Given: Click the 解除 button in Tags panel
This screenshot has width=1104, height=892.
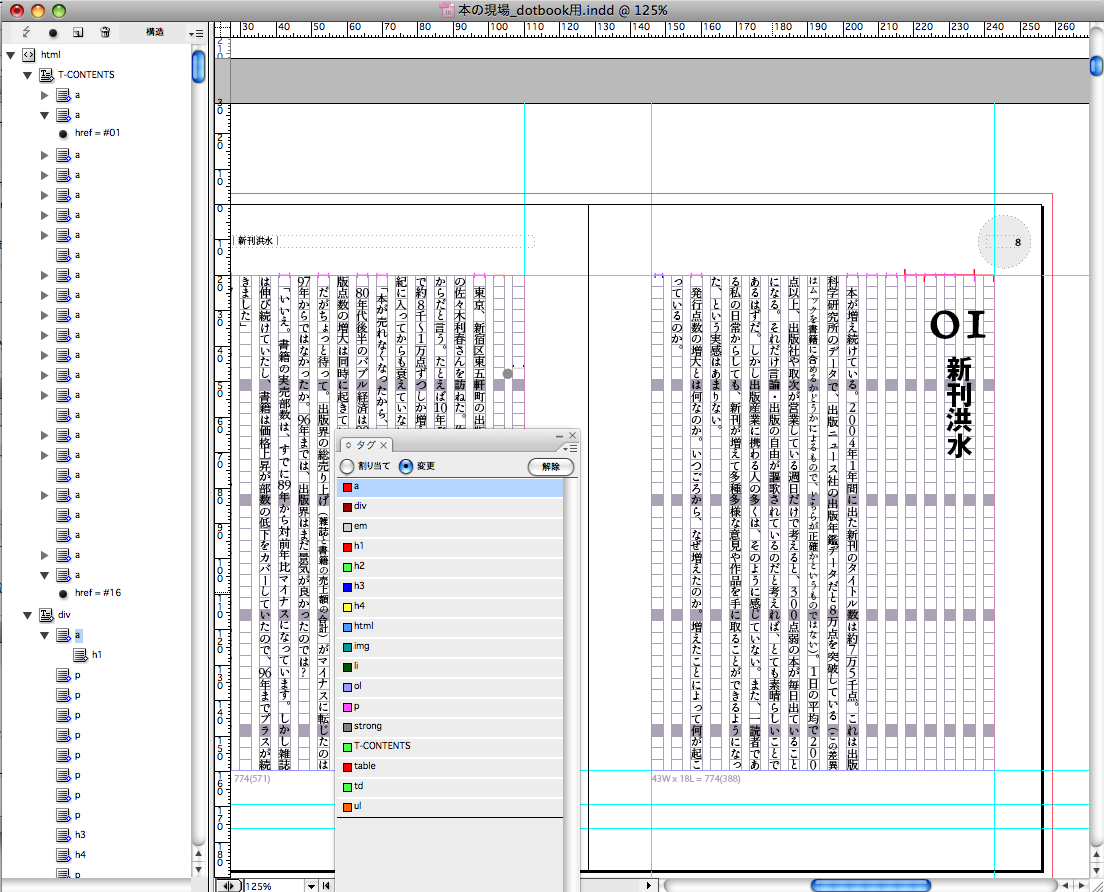Looking at the screenshot, I should pos(551,466).
